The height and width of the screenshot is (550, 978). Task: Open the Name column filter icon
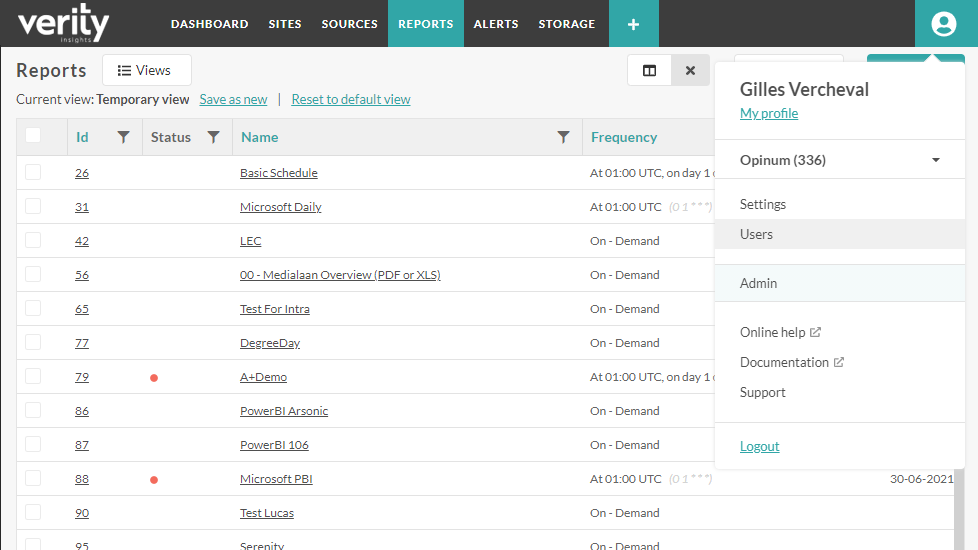click(563, 137)
